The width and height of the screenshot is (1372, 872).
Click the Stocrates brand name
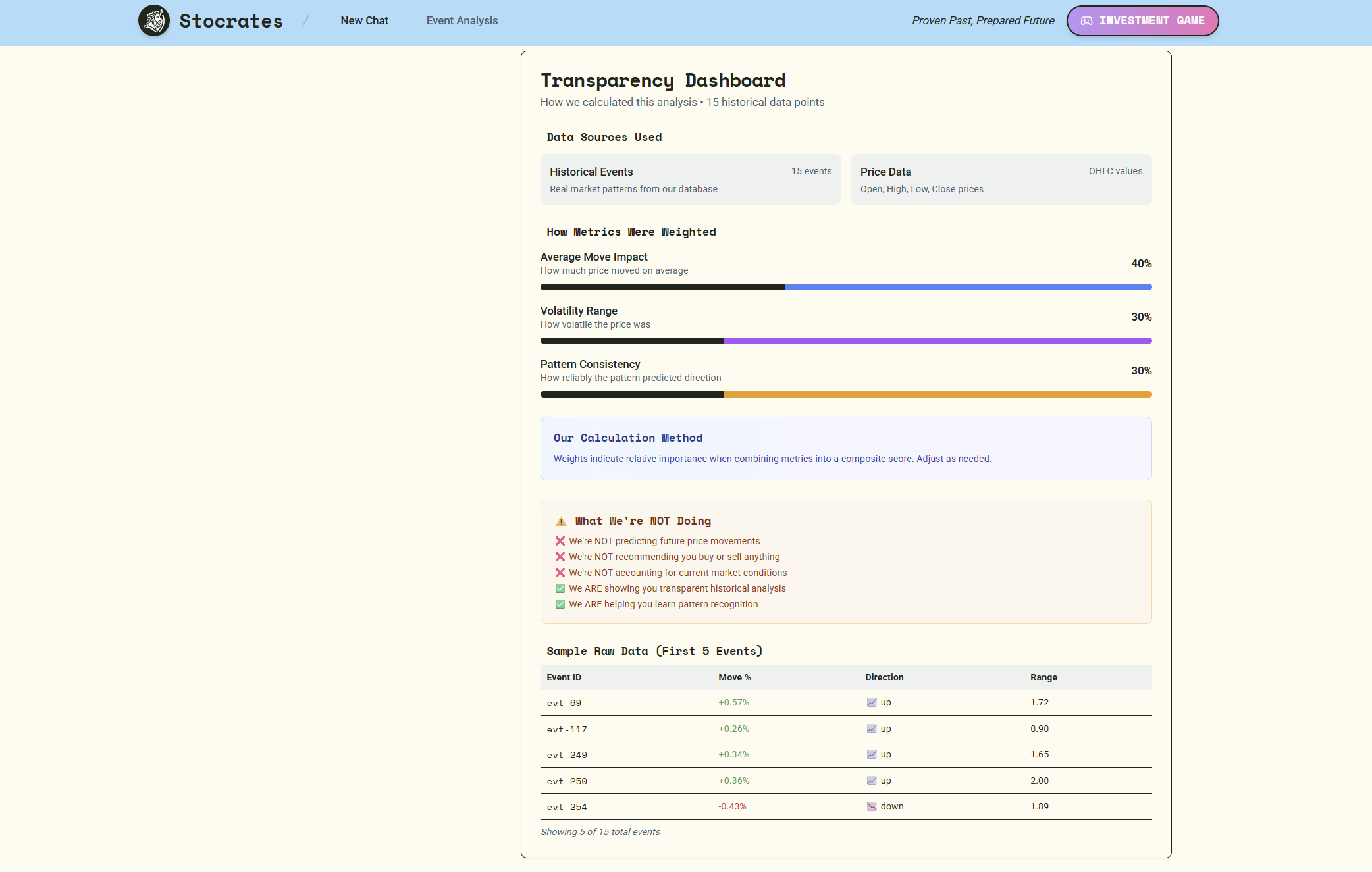click(231, 21)
